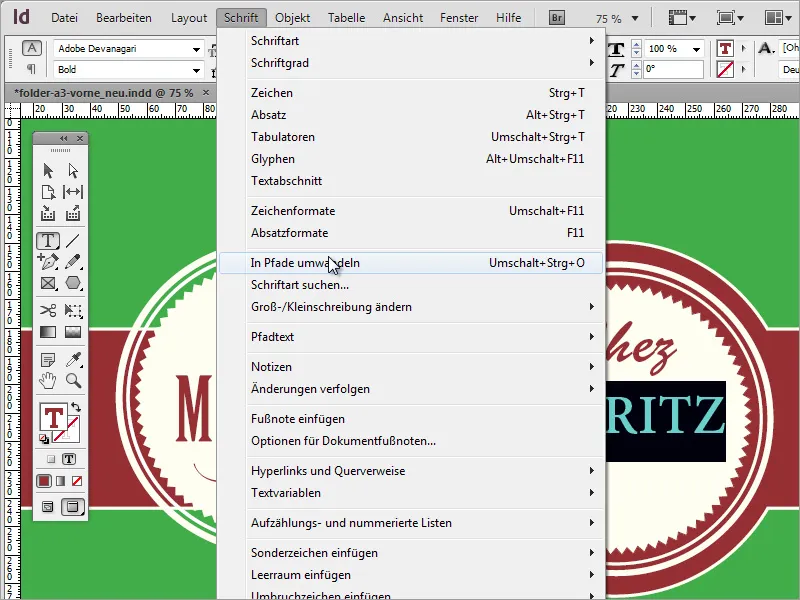
Task: Select the Rectangle Frame tool
Action: tap(48, 283)
